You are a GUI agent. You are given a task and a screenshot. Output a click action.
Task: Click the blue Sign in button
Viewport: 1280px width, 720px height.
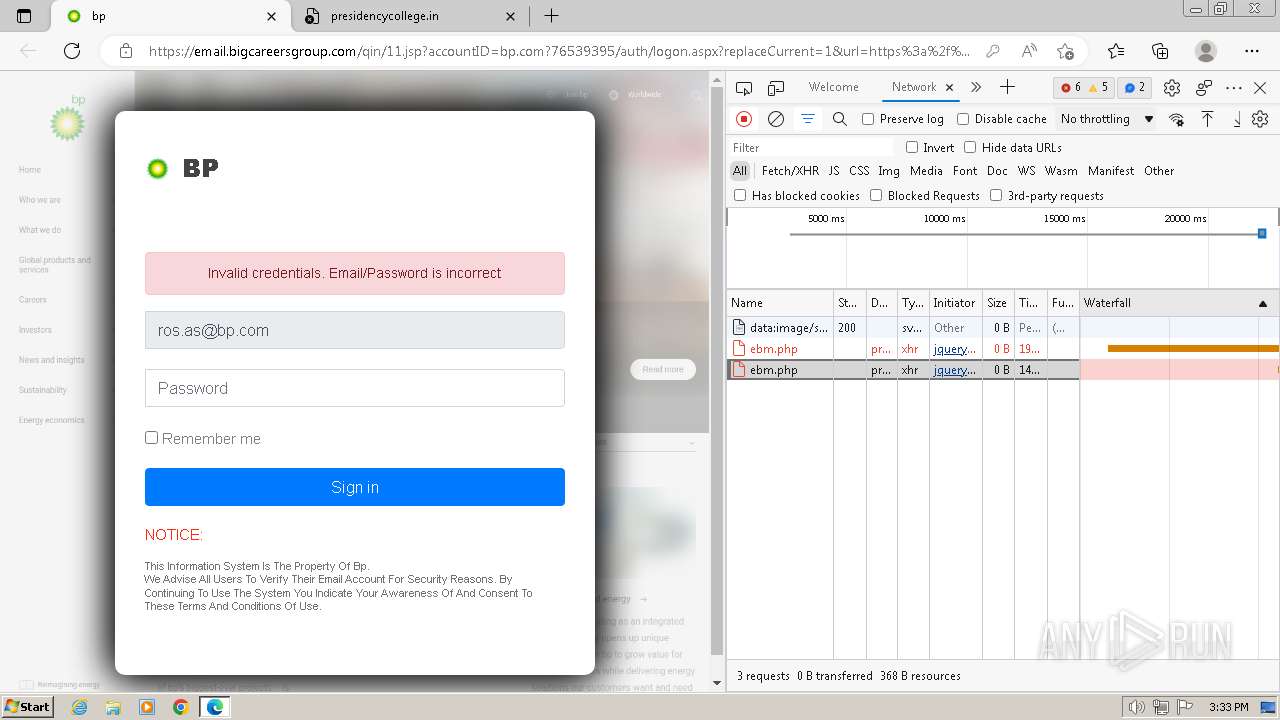(355, 487)
